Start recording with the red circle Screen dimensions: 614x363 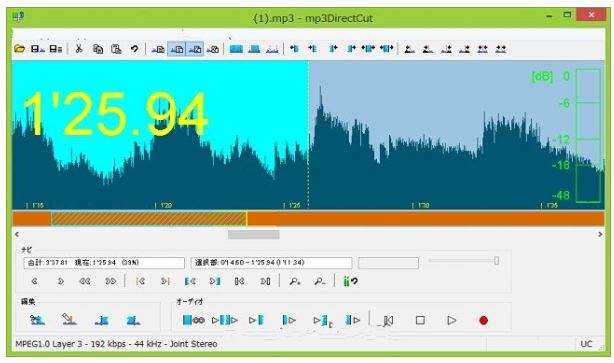coord(483,320)
